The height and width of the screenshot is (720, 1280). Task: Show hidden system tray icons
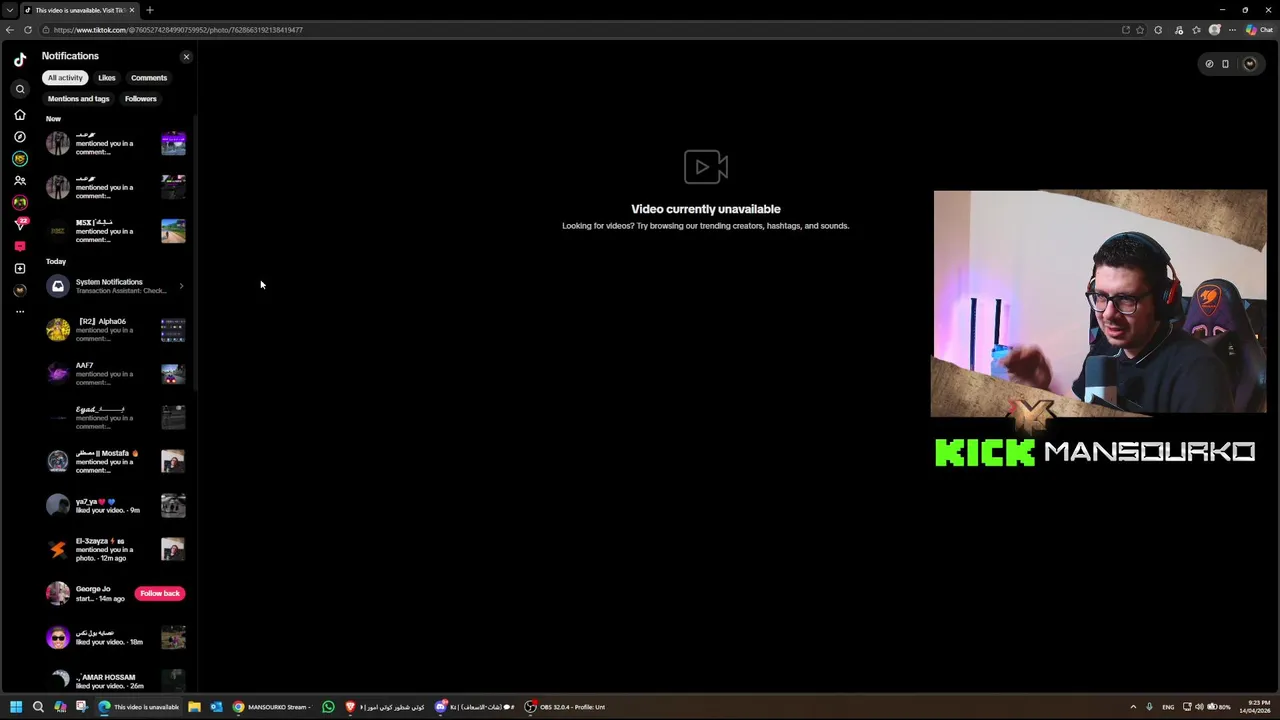pyautogui.click(x=1133, y=707)
